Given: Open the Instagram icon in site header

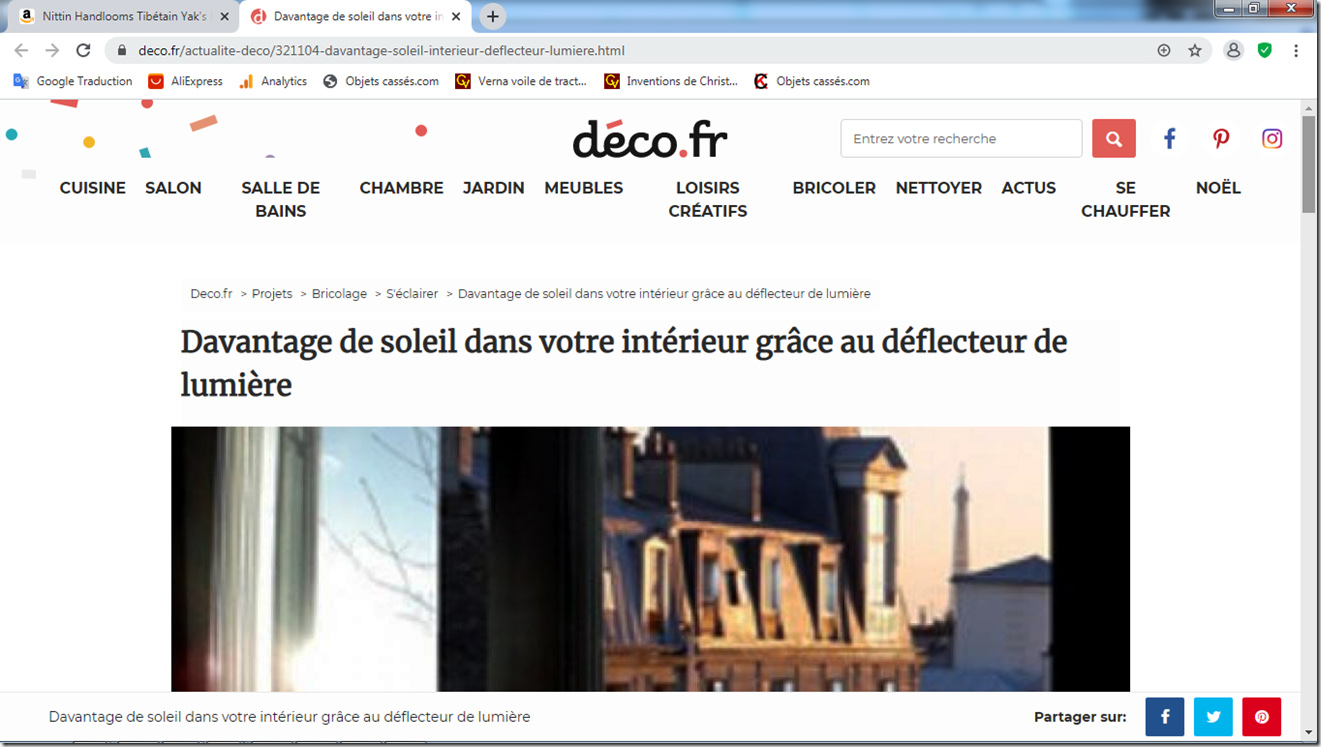Looking at the screenshot, I should coord(1272,139).
